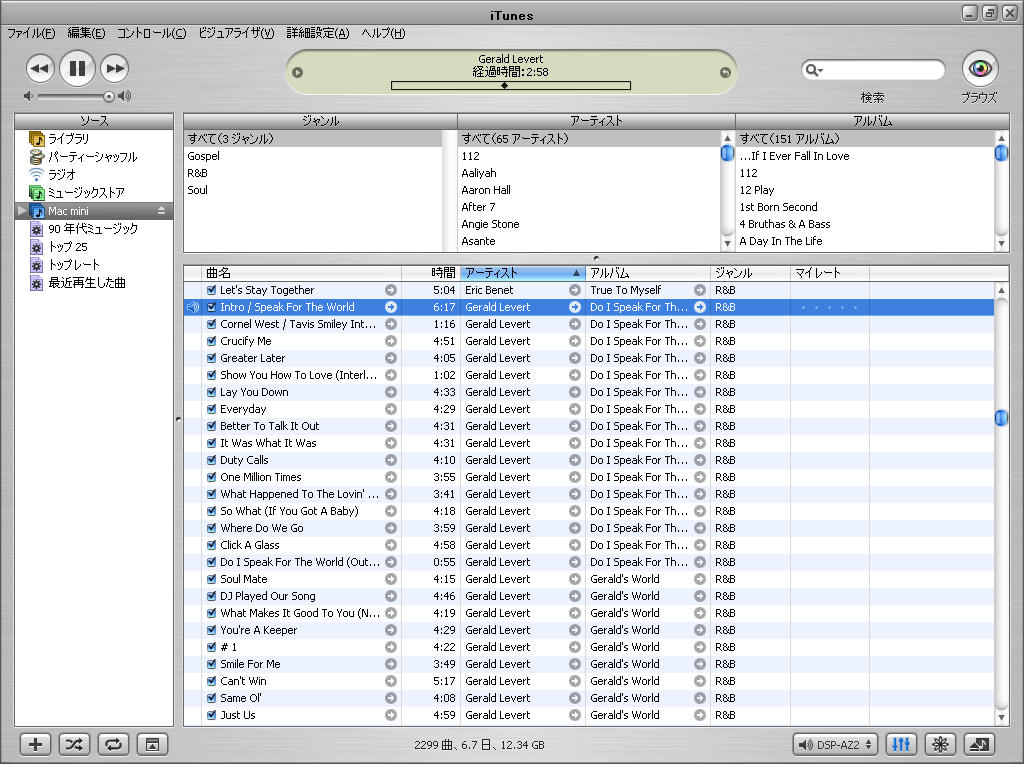Viewport: 1024px width, 764px height.
Task: Toggle shuffle playback mode
Action: coord(74,744)
